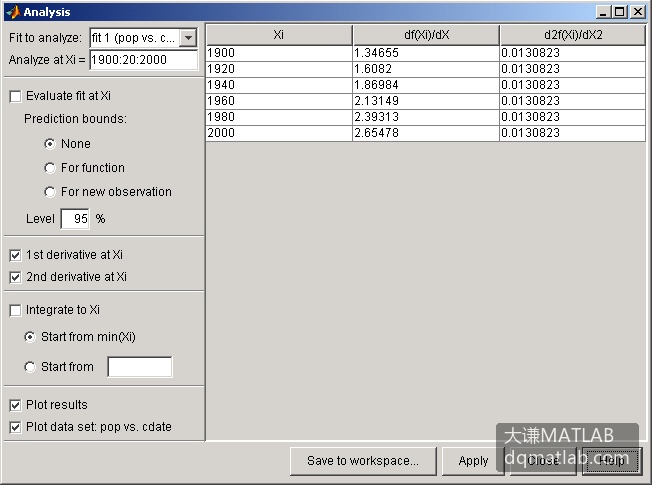Image resolution: width=652 pixels, height=485 pixels.
Task: Select the 1920 cell in Xi column
Action: pos(279,69)
